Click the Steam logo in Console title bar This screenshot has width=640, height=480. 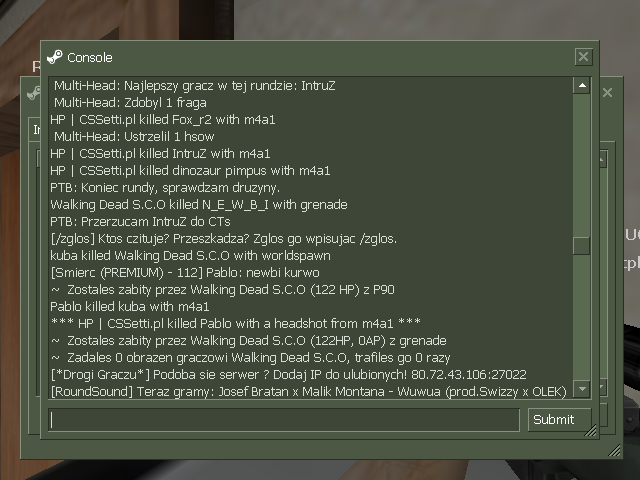pyautogui.click(x=55, y=57)
